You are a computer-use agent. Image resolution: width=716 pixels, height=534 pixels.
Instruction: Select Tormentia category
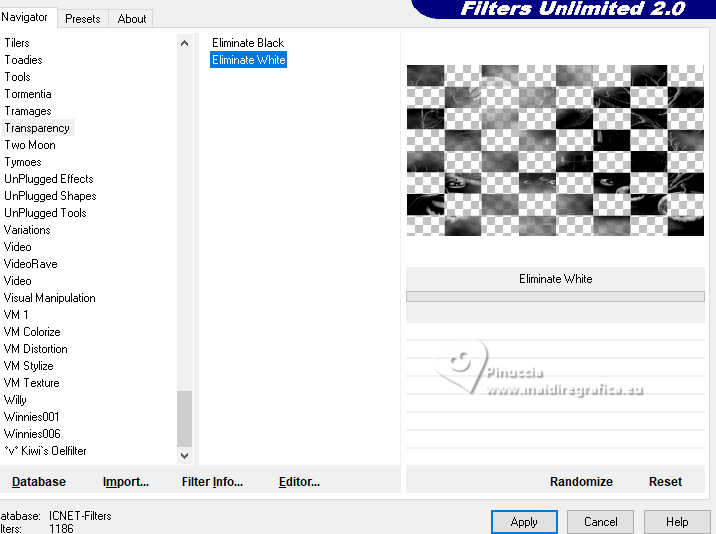[28, 94]
